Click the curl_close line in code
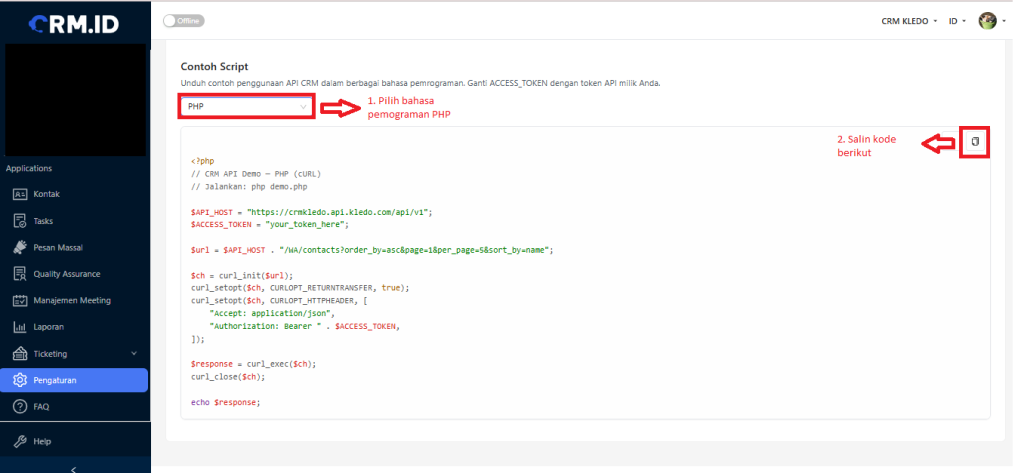The image size is (1024, 473). click(228, 377)
